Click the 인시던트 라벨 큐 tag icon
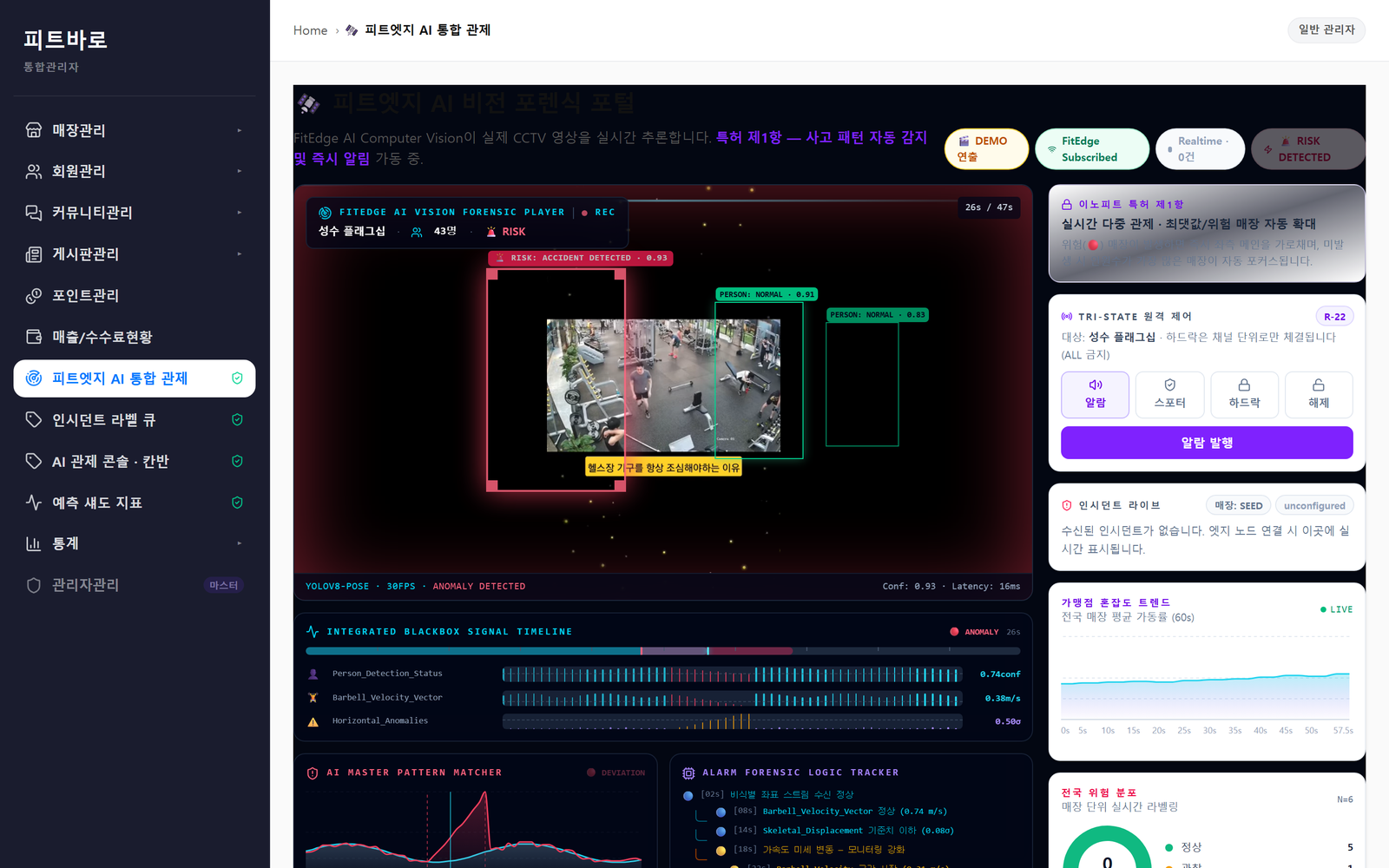Screen dimensions: 1389x868 (34, 419)
